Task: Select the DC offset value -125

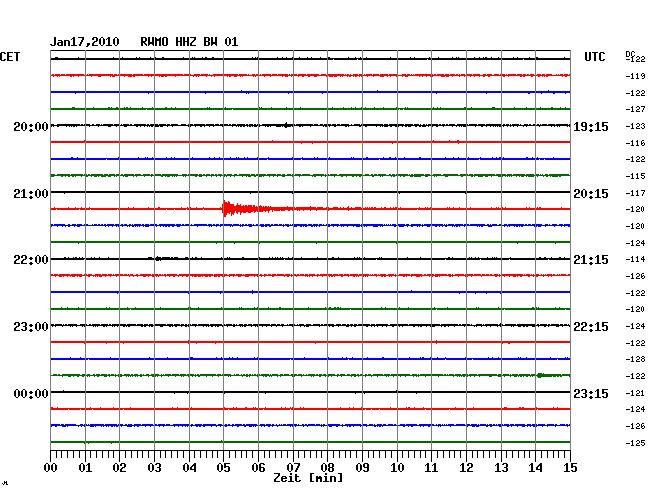Action: pyautogui.click(x=635, y=443)
